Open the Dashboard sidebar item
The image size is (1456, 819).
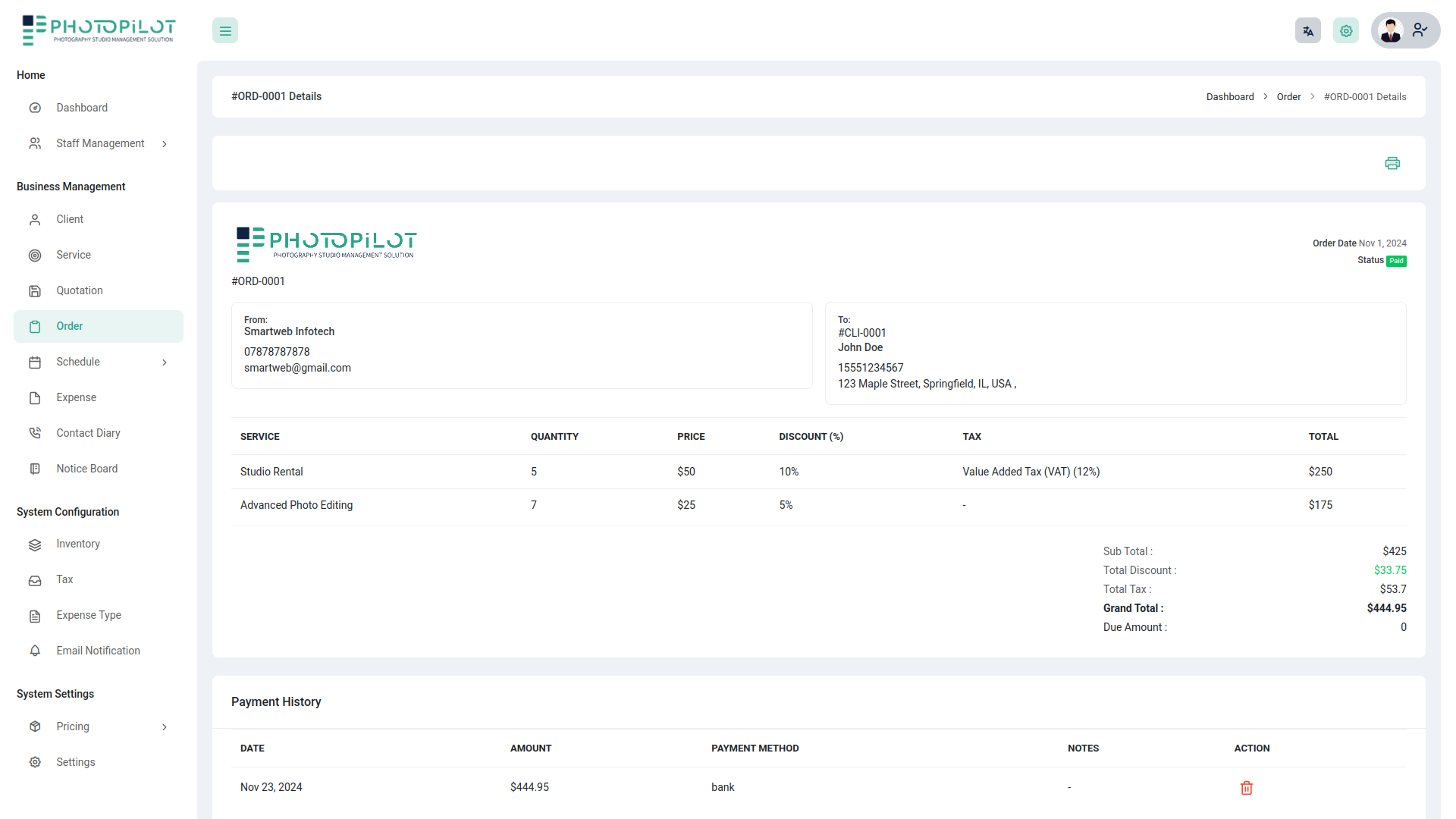tap(82, 108)
